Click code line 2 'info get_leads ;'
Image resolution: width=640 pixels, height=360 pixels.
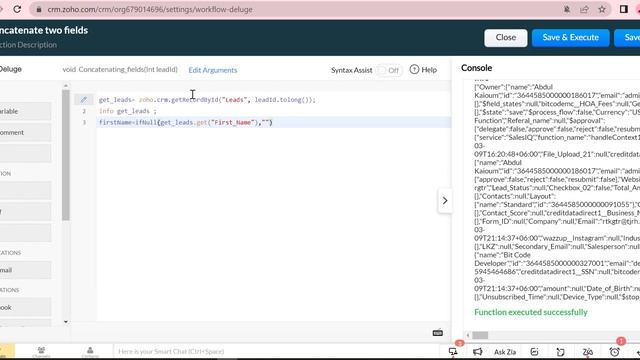(127, 111)
